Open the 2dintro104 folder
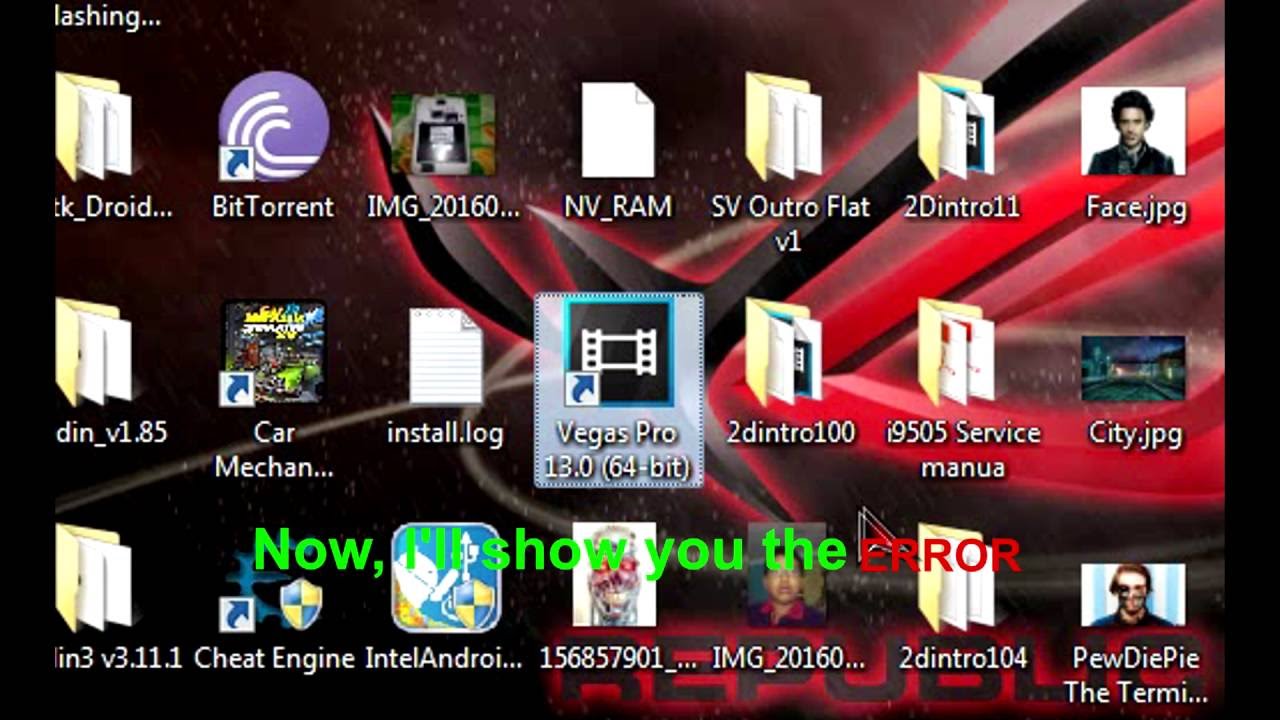1280x720 pixels. pyautogui.click(x=962, y=598)
